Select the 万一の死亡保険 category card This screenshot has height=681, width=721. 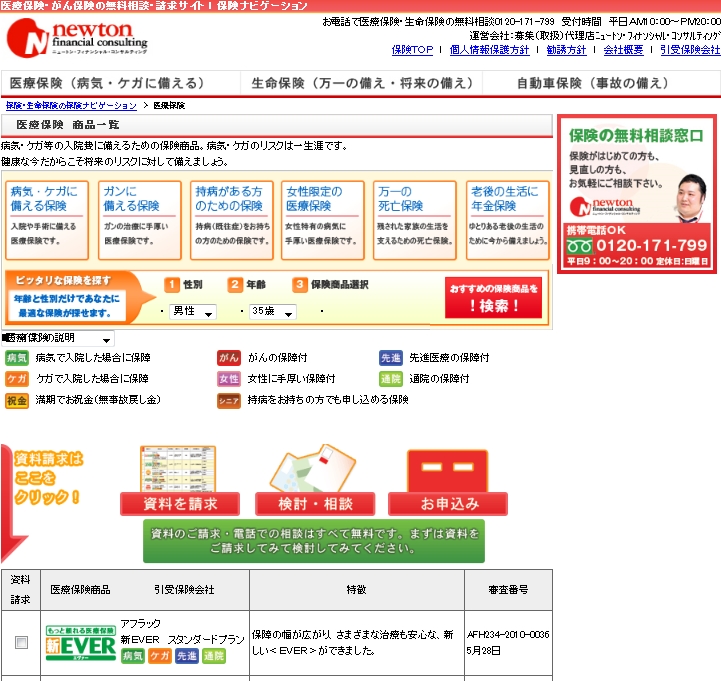click(x=415, y=220)
